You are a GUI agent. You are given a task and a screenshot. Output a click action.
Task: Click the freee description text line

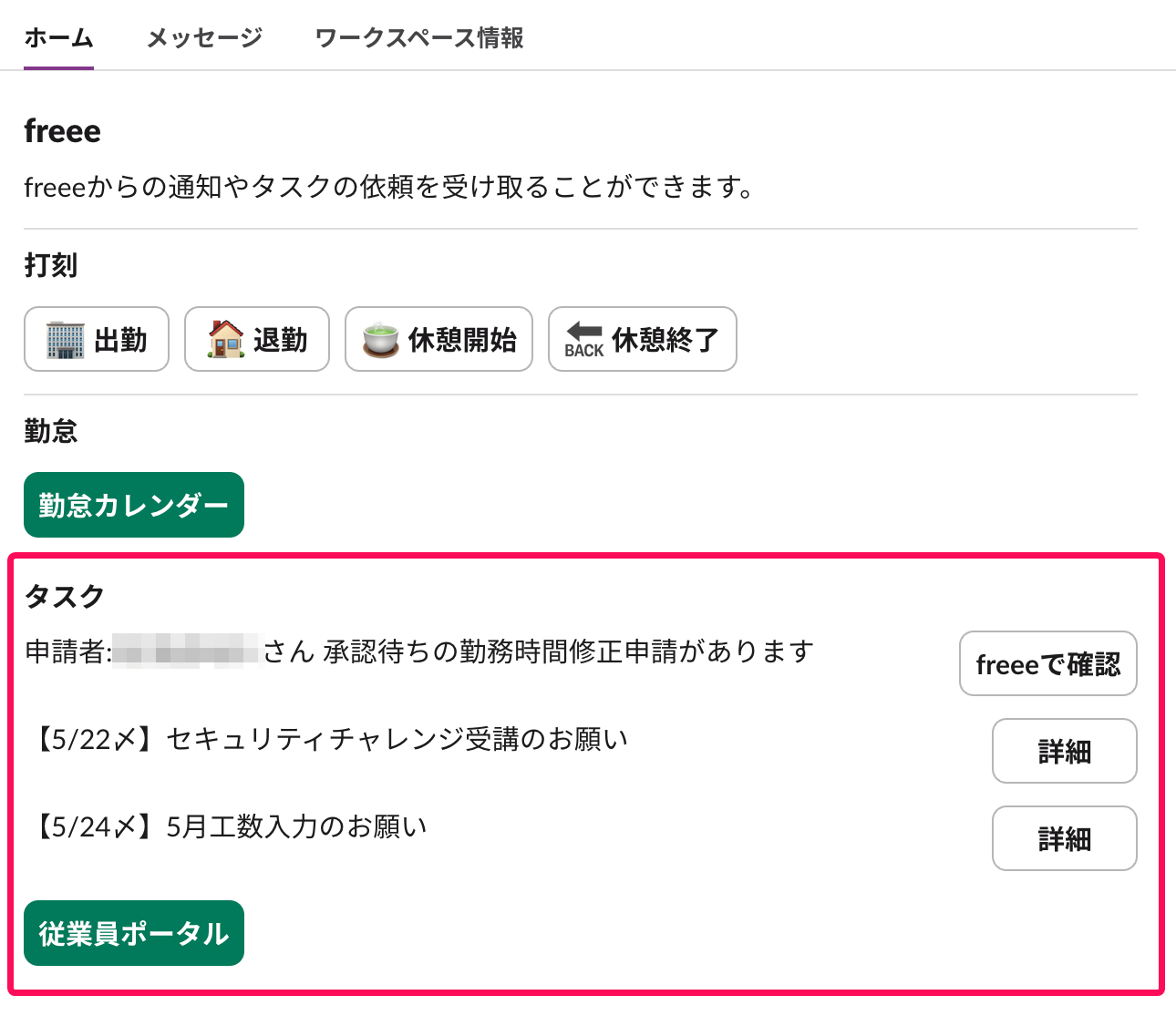[x=388, y=188]
